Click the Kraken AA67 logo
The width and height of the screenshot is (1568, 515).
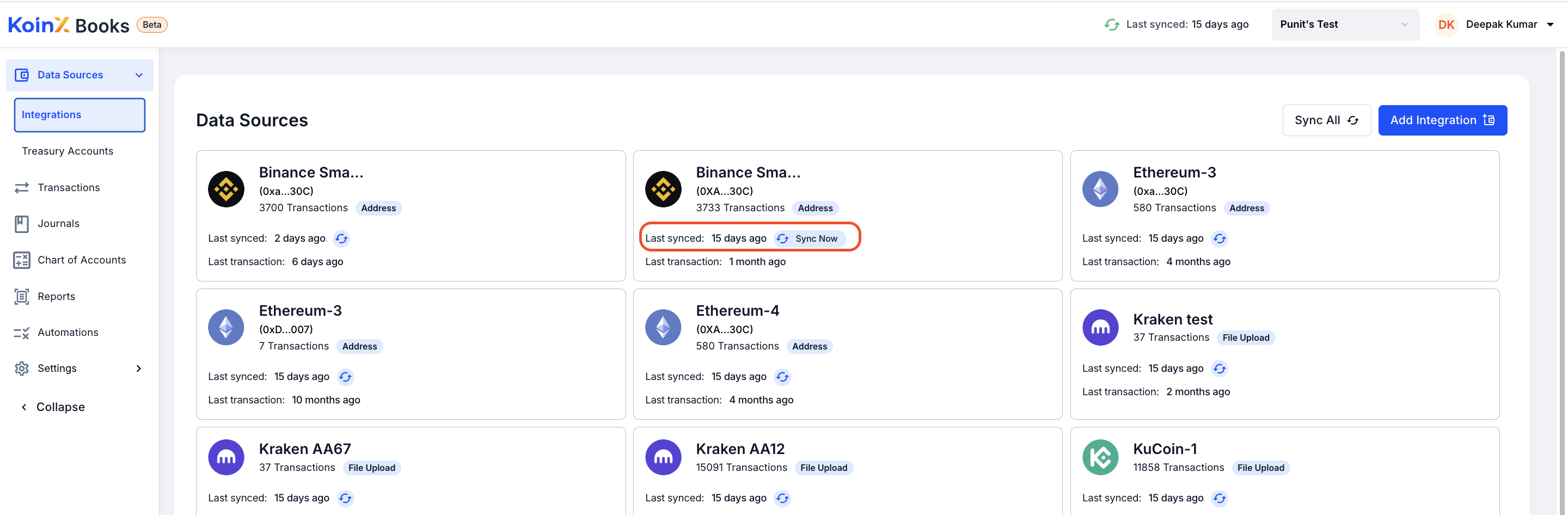(226, 457)
